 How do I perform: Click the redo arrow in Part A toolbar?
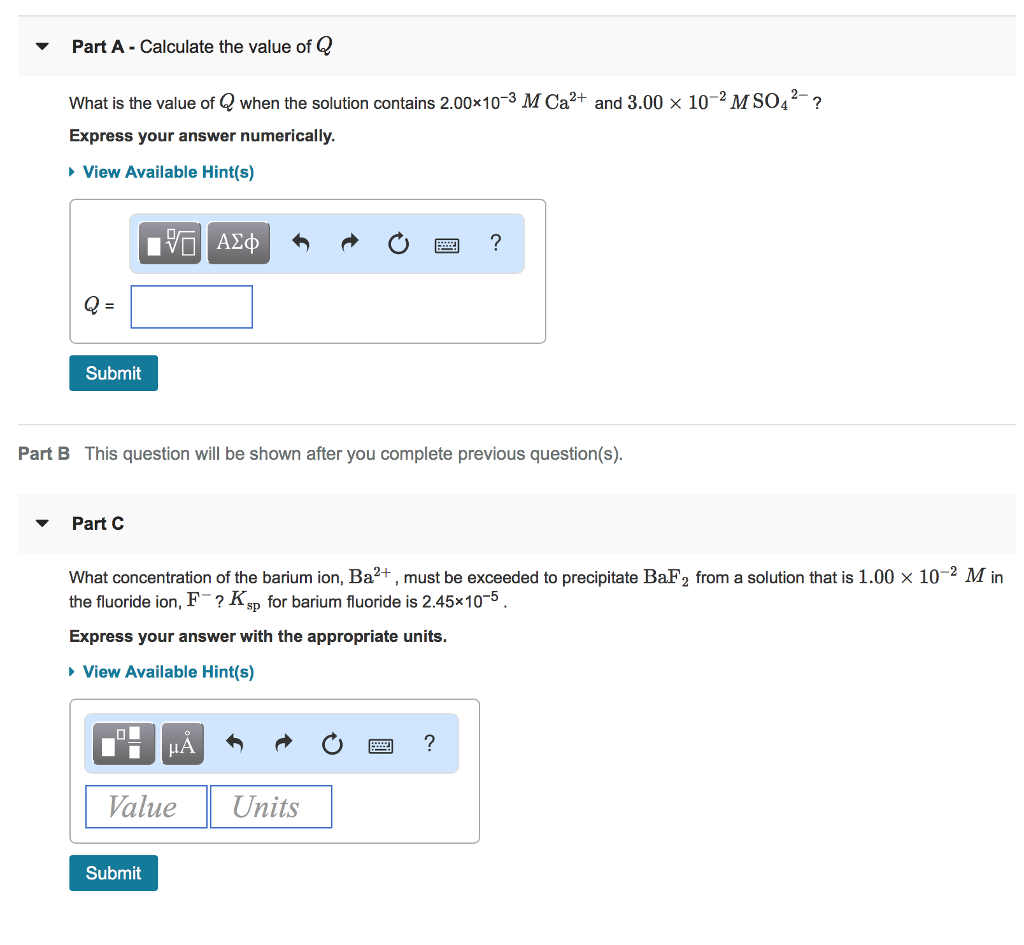[x=349, y=243]
